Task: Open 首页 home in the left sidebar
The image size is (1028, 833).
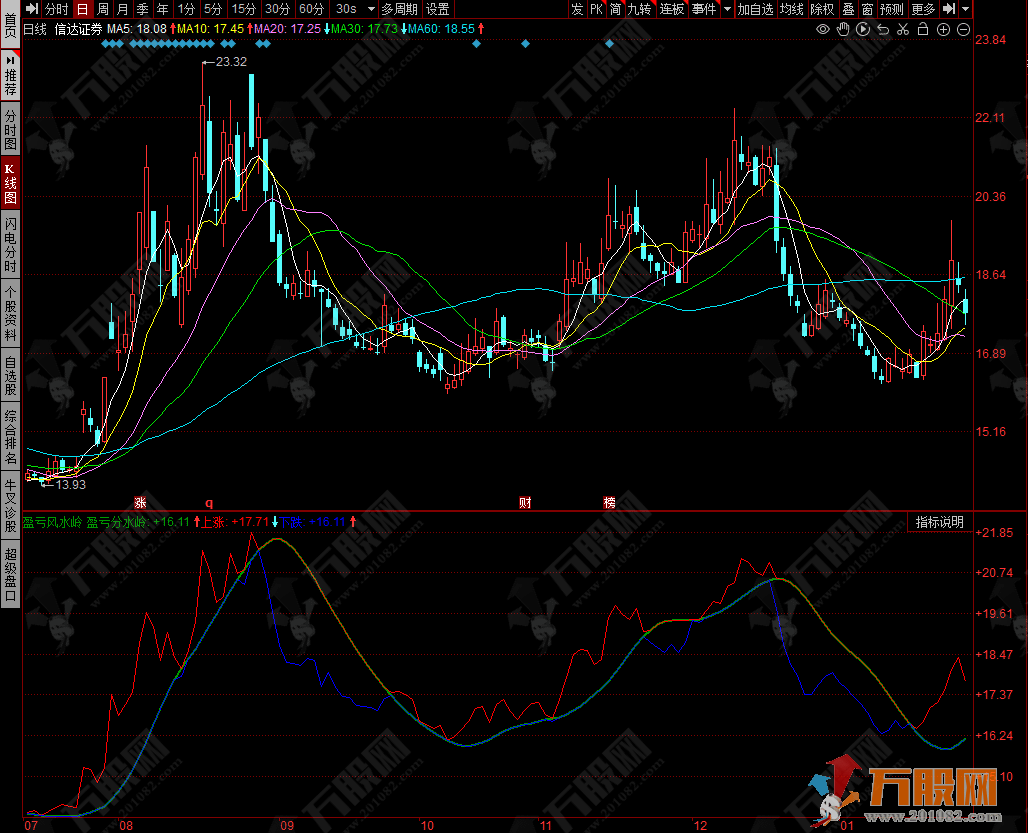Action: [10, 26]
